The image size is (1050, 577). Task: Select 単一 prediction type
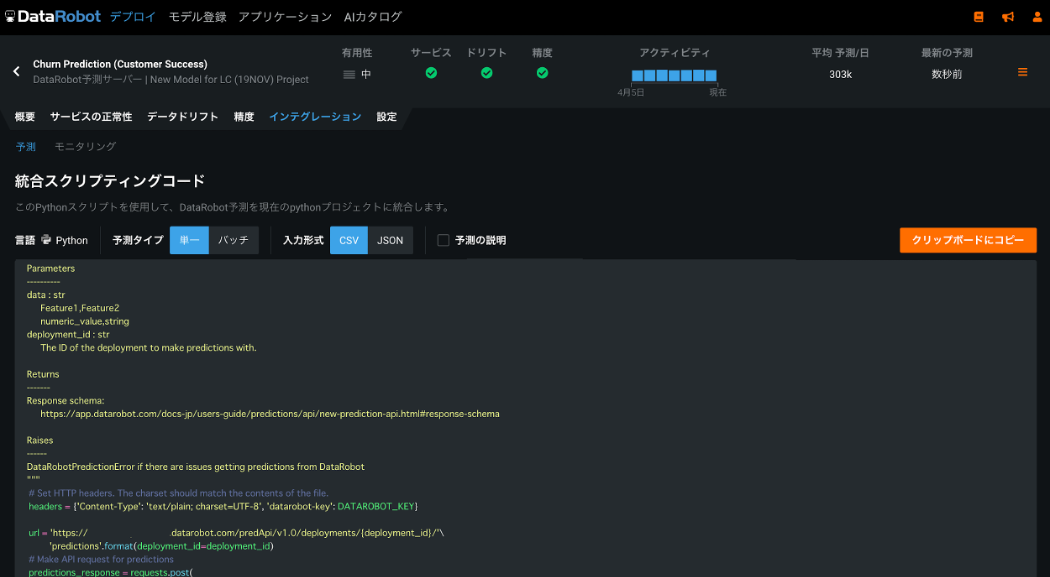click(x=190, y=240)
